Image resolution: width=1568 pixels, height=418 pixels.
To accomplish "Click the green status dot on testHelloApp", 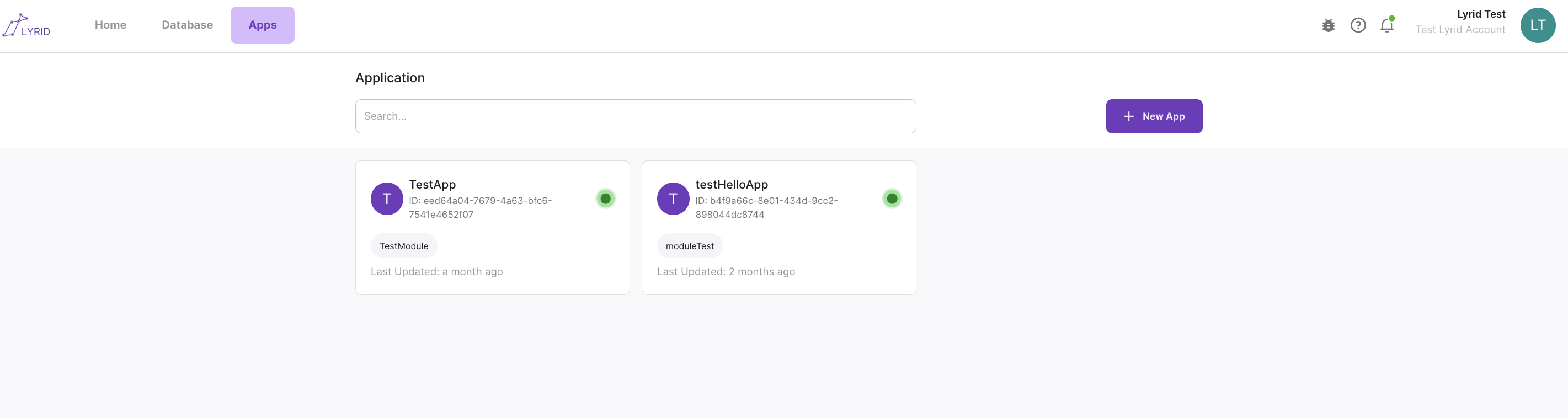I will pyautogui.click(x=892, y=199).
